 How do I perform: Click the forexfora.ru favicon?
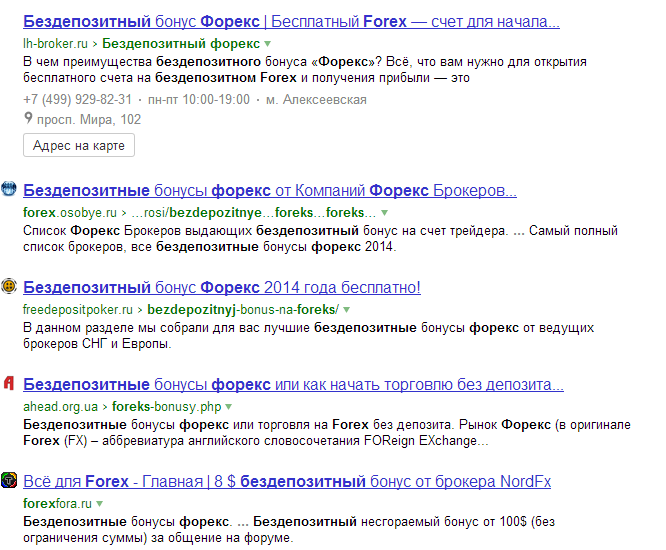(x=8, y=480)
